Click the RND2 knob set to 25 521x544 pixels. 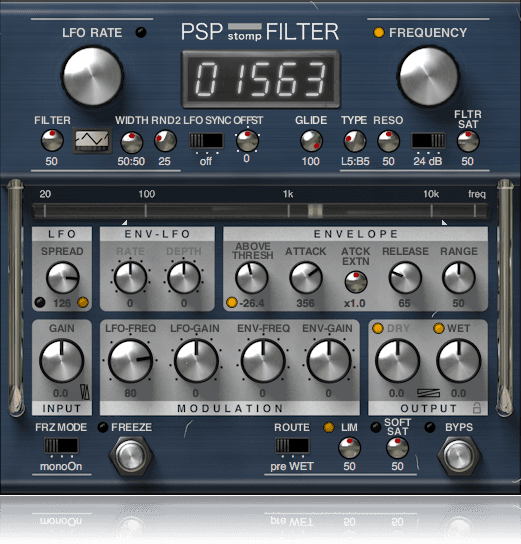pyautogui.click(x=165, y=141)
